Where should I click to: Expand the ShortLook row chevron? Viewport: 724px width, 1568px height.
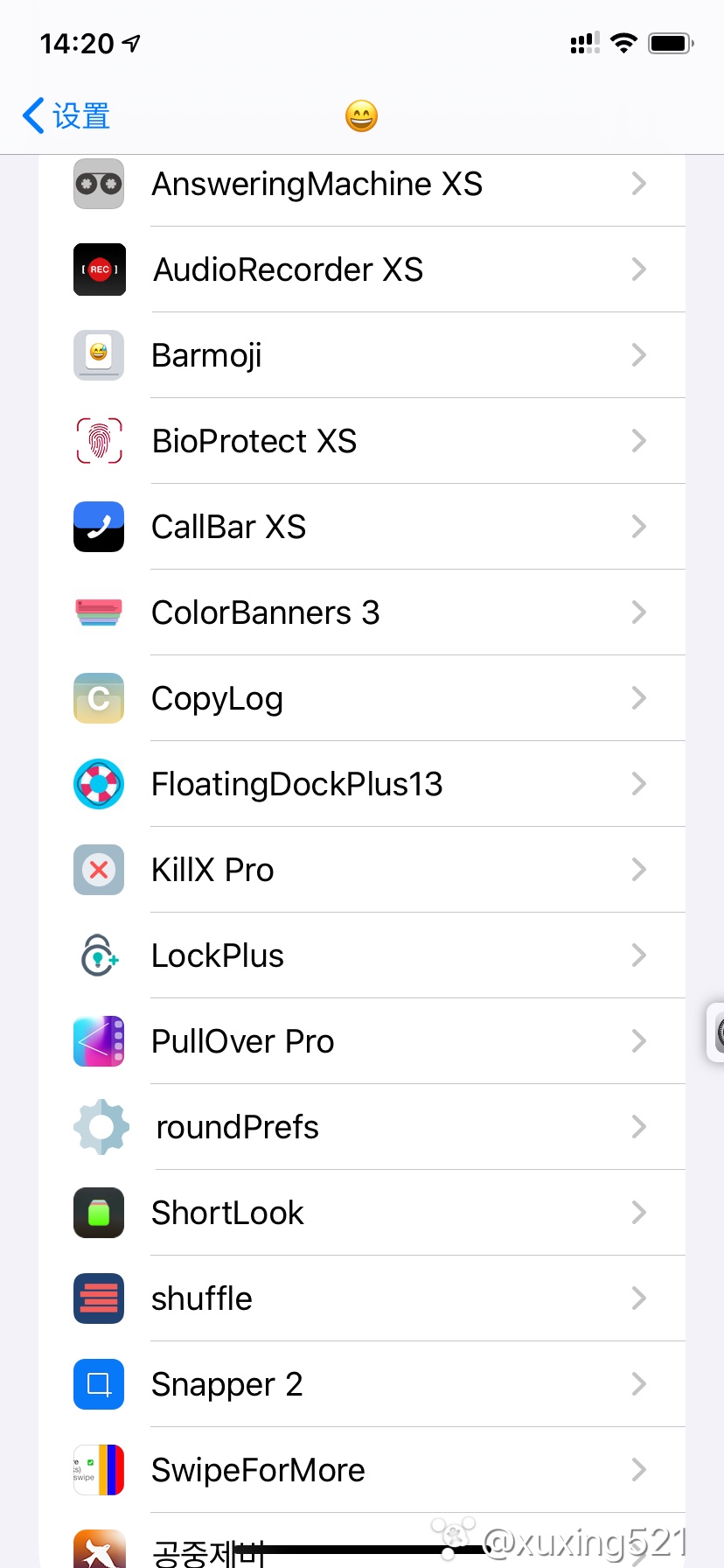[x=639, y=1213]
